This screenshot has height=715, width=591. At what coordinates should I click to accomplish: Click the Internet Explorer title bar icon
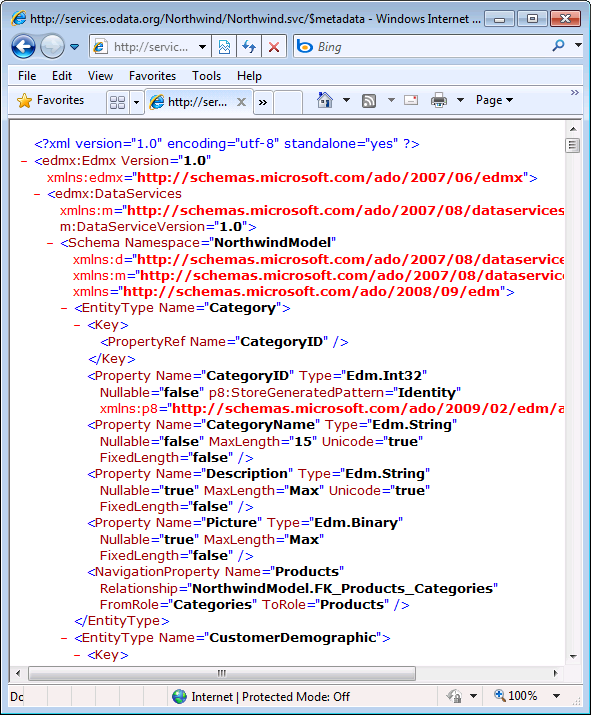click(19, 19)
